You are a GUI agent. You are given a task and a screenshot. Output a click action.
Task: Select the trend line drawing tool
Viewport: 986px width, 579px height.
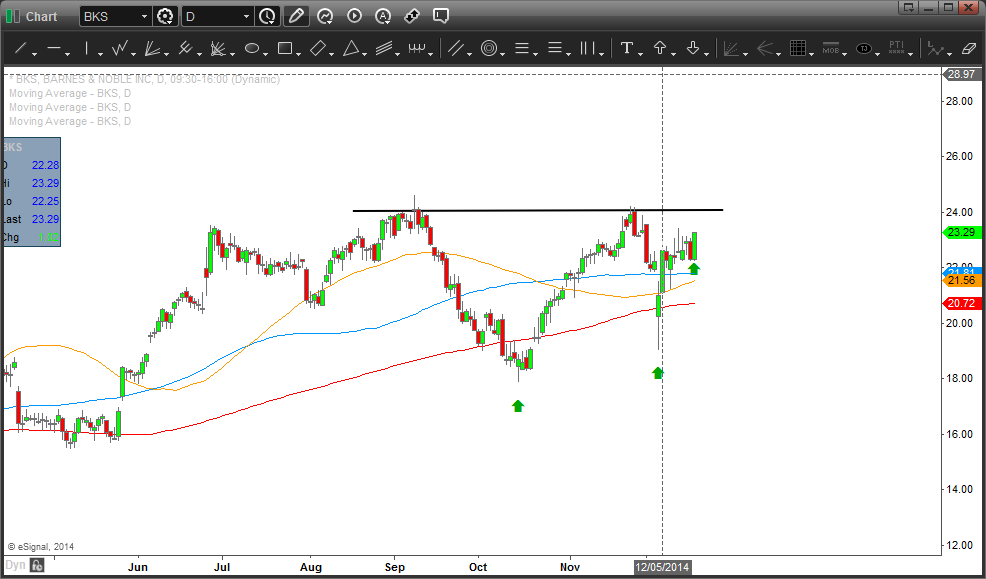tap(20, 48)
